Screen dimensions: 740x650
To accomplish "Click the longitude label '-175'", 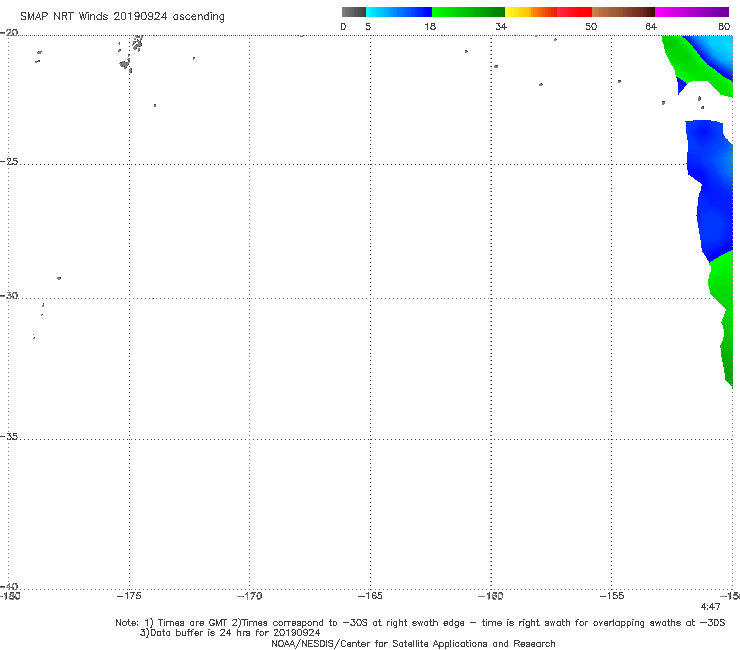I will [129, 596].
